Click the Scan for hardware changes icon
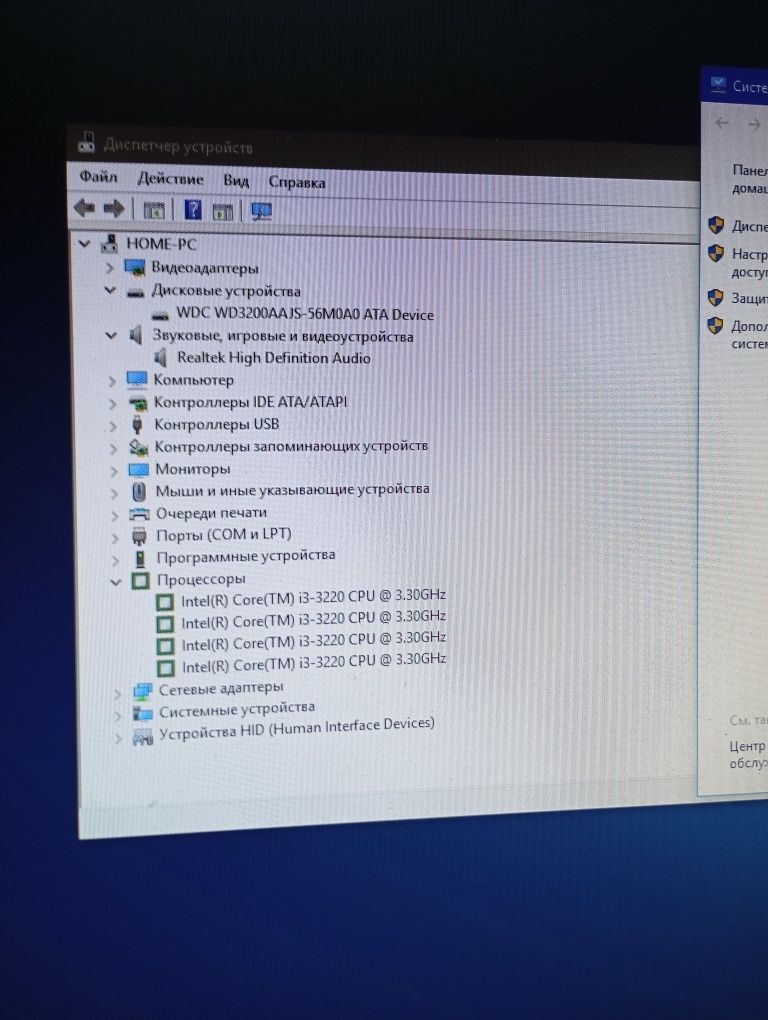The image size is (768, 1020). point(261,211)
